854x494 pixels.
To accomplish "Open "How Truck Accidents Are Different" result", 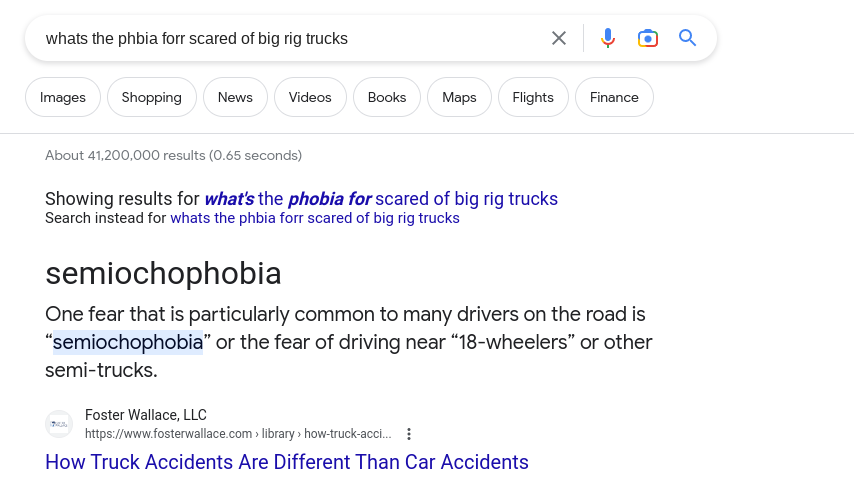I will pos(286,462).
